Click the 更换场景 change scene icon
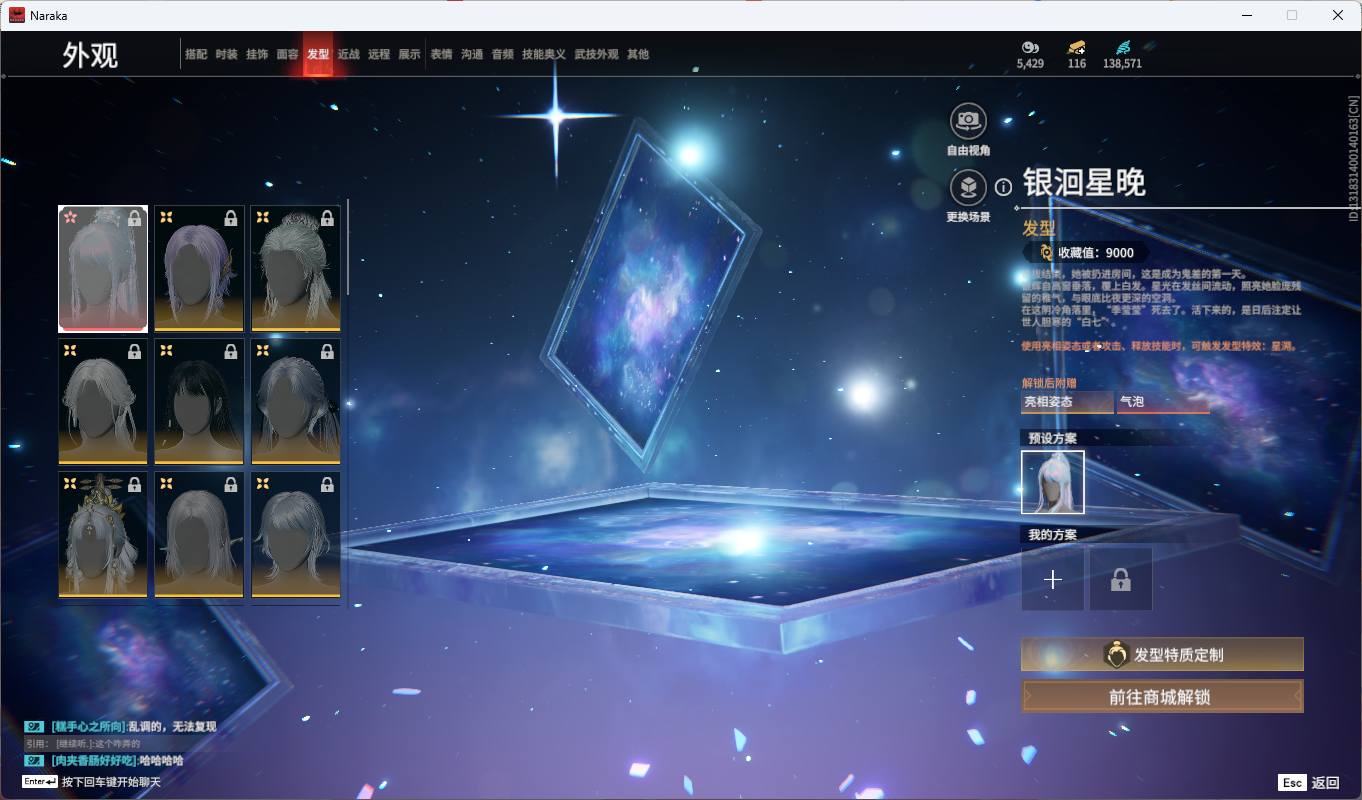Image resolution: width=1362 pixels, height=800 pixels. pyautogui.click(x=967, y=187)
